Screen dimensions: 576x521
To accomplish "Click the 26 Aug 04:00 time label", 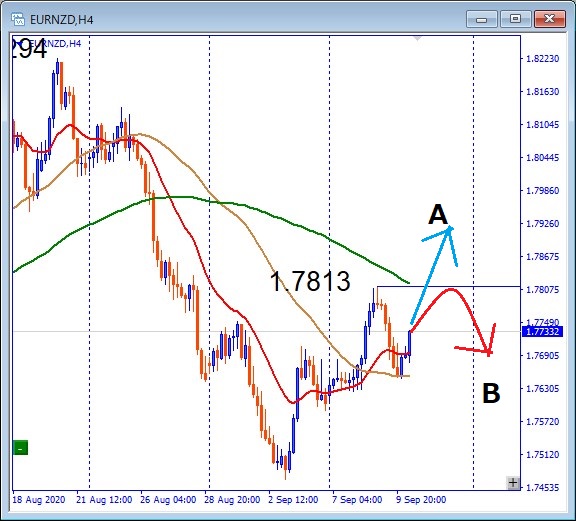I will [168, 500].
